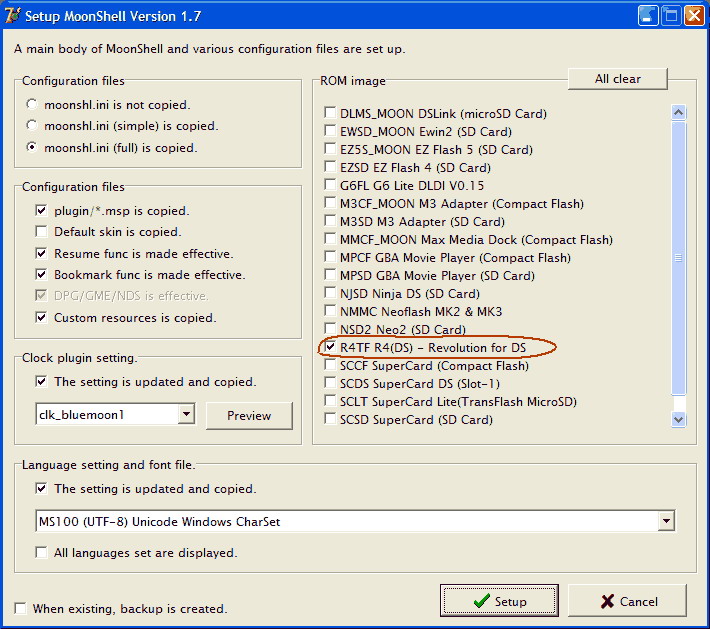Open the MS100 Unicode charset dropdown
710x629 pixels.
666,521
